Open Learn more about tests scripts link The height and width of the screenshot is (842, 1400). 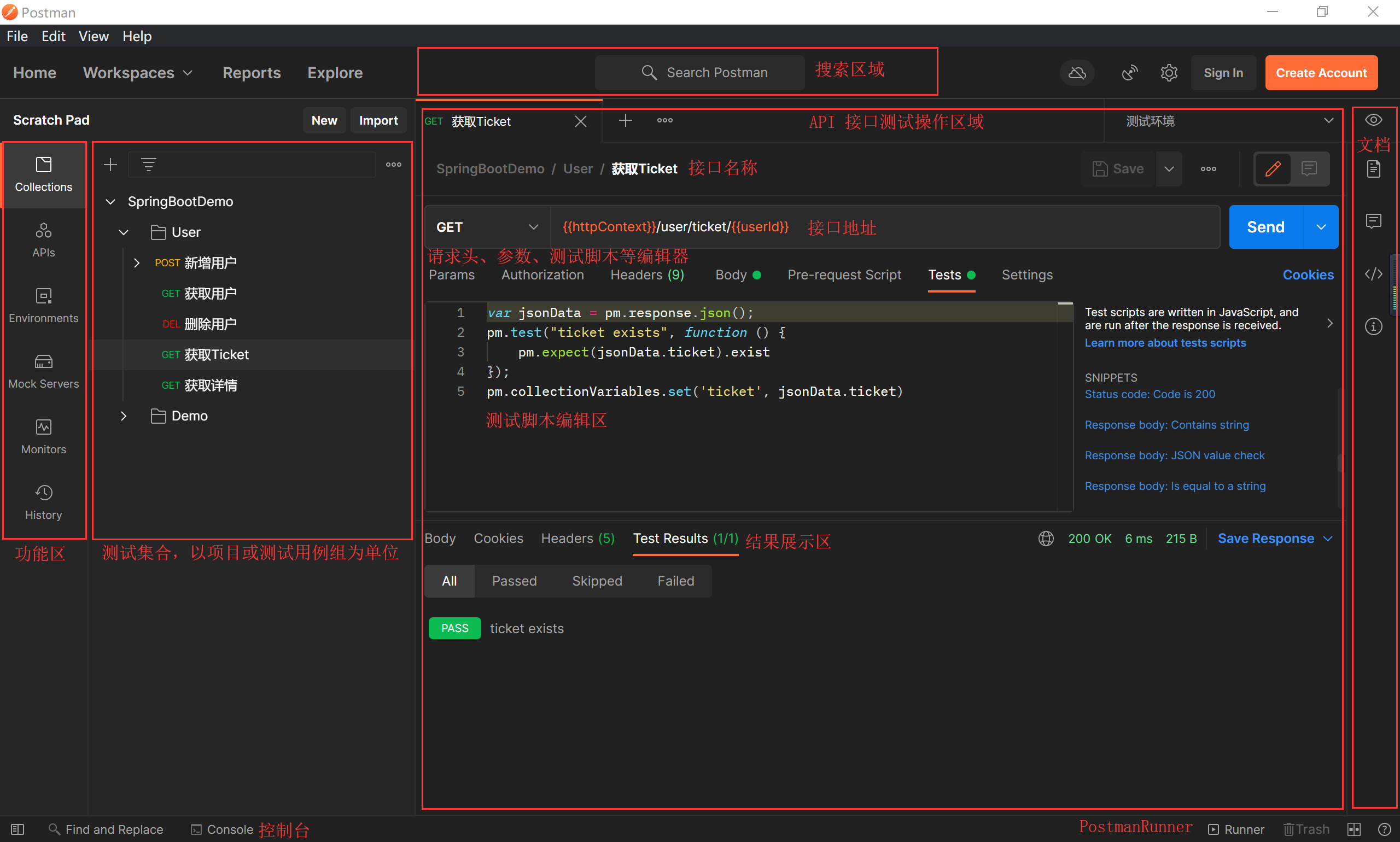tap(1165, 343)
